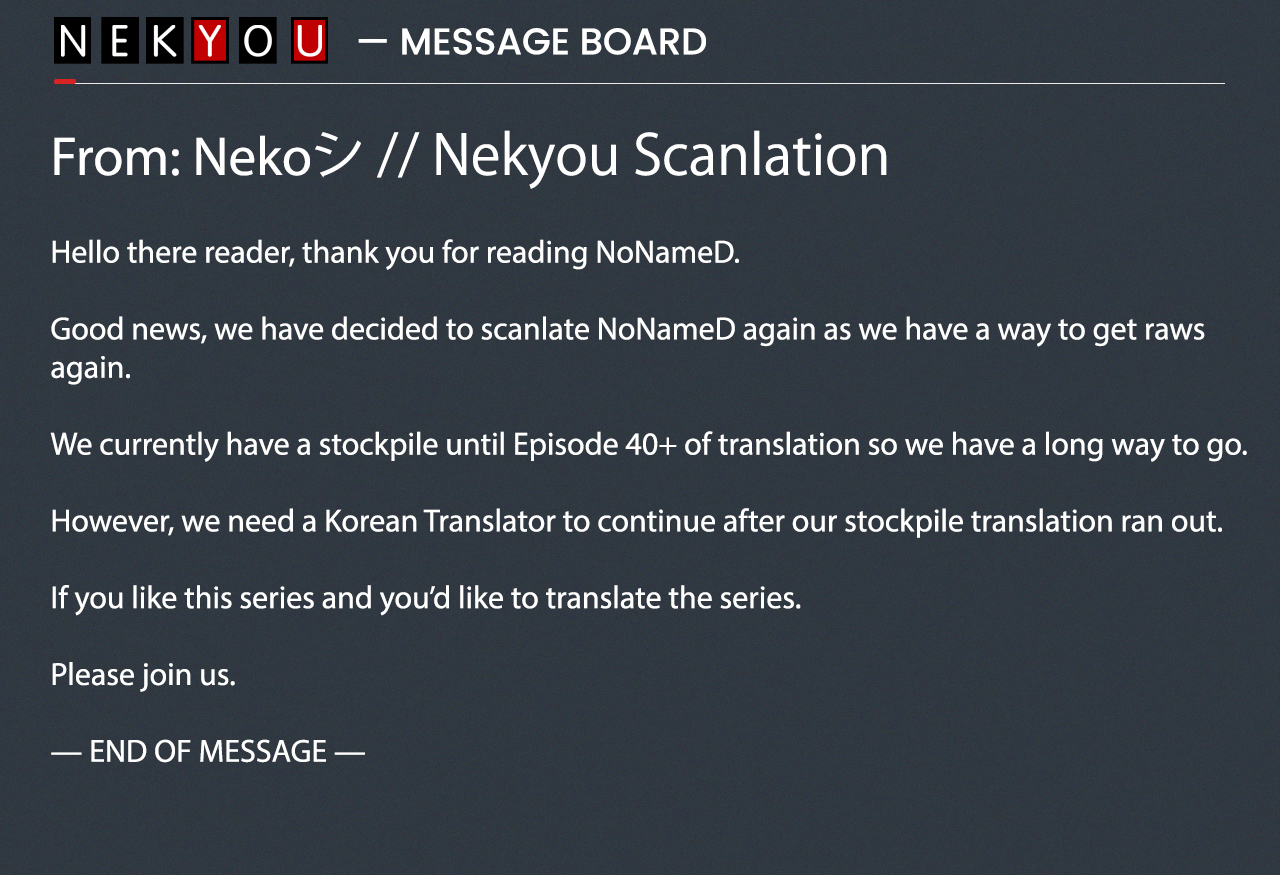
Task: Click the black E tile in logo
Action: pos(119,42)
